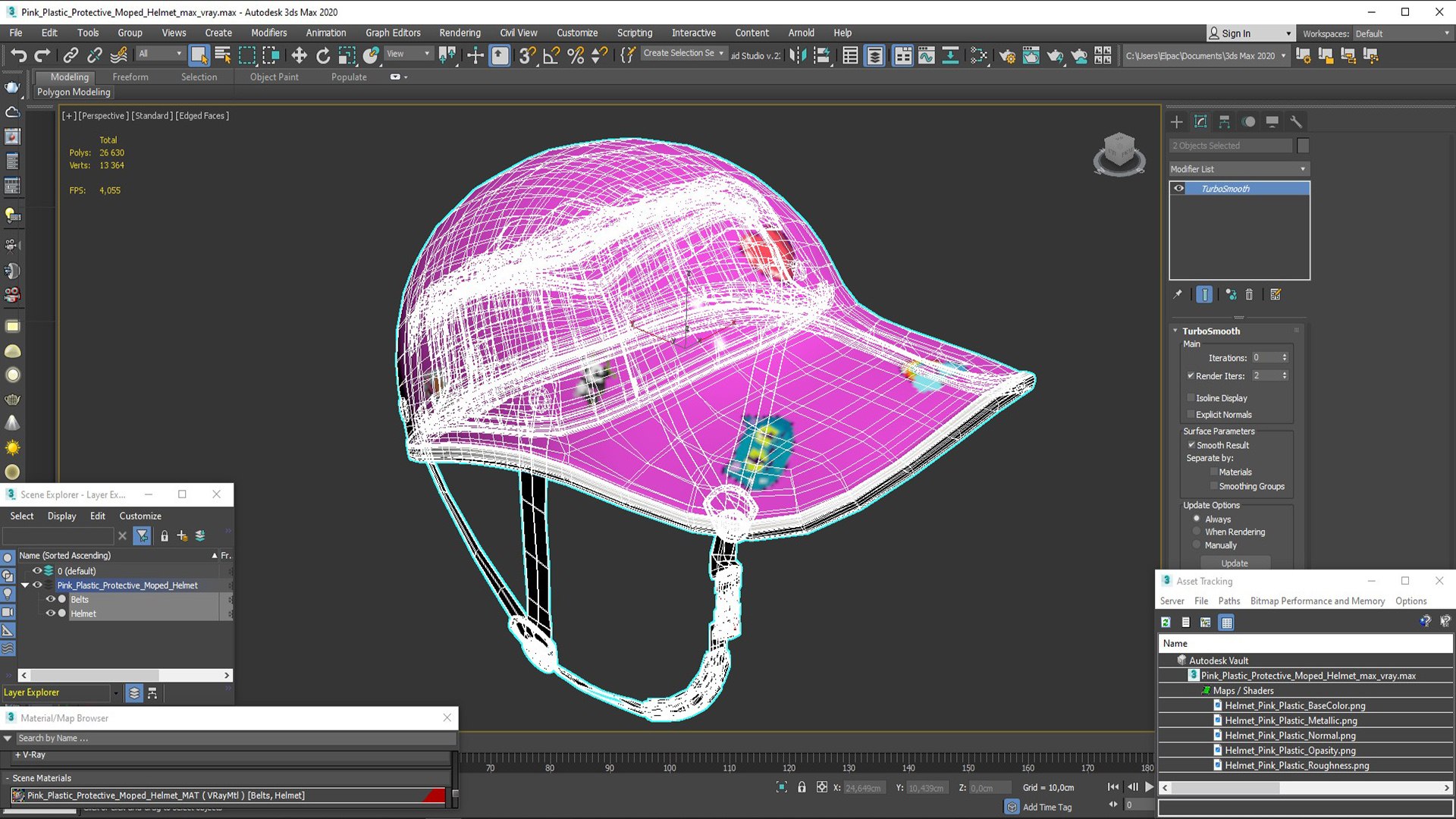The image size is (1456, 819).
Task: Open project path dropdown in toolbar
Action: (x=1206, y=55)
